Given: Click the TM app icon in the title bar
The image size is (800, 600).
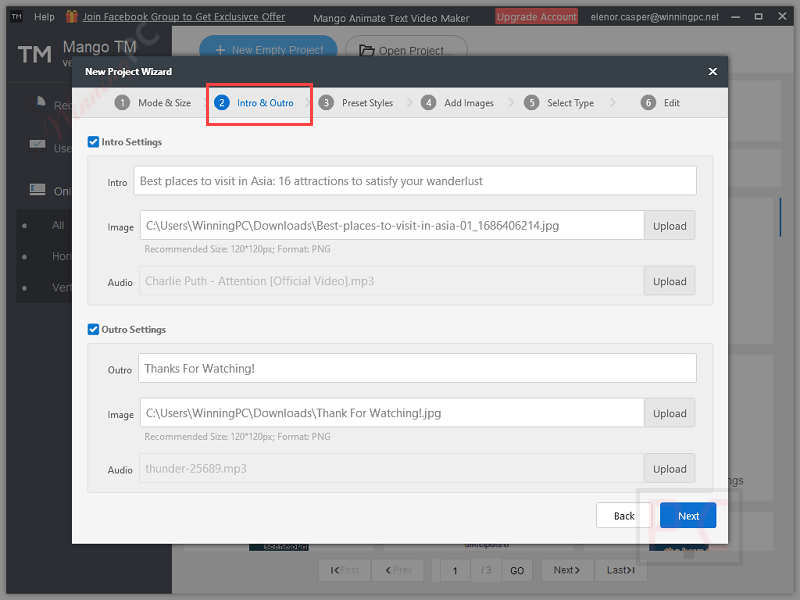Looking at the screenshot, I should 16,16.
